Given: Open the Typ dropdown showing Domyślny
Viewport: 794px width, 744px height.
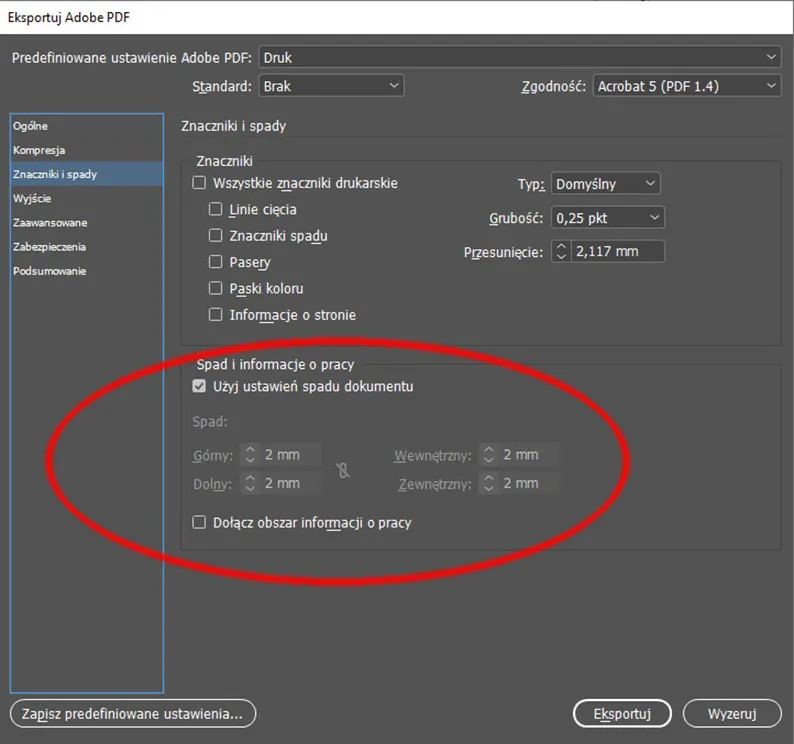Looking at the screenshot, I should pyautogui.click(x=605, y=184).
